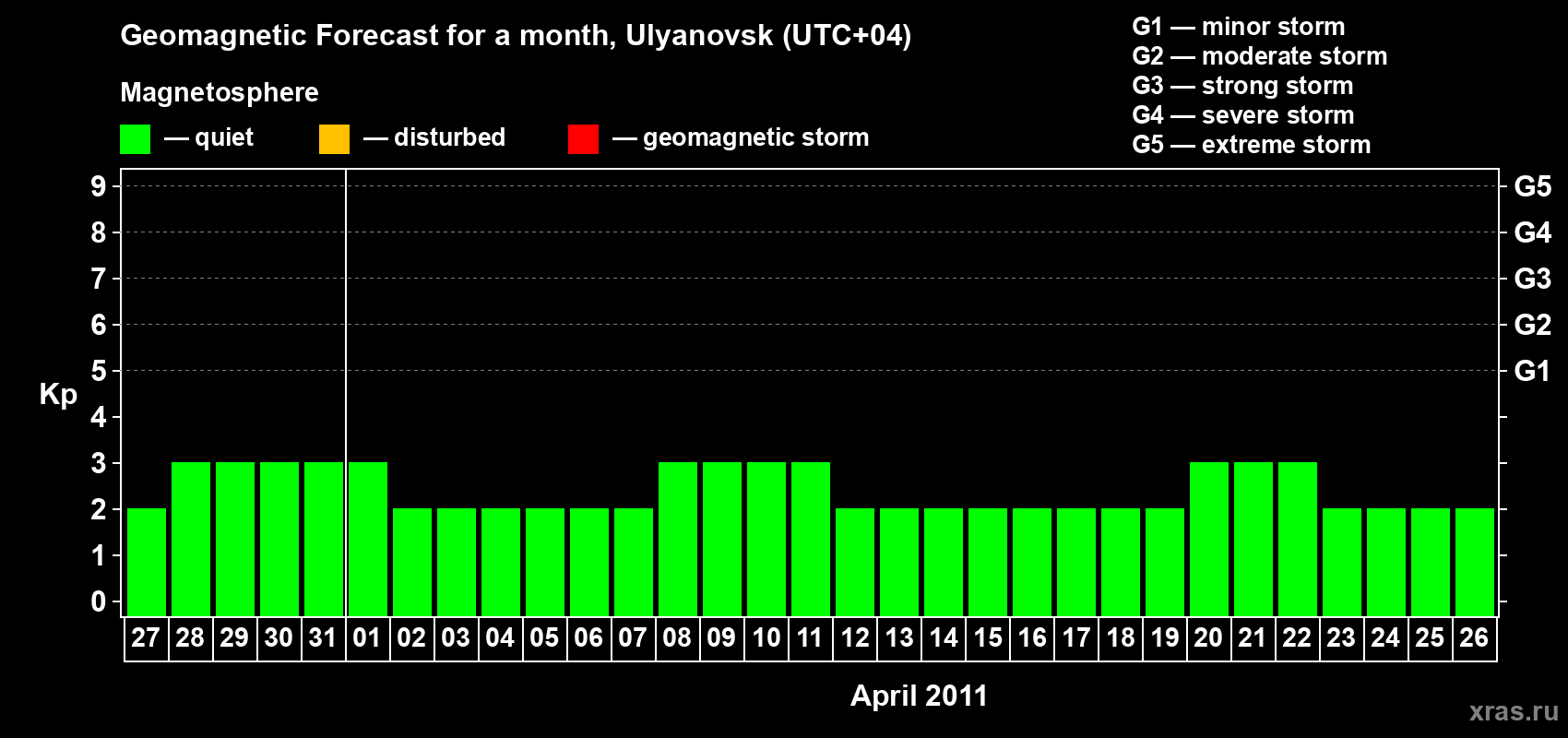The width and height of the screenshot is (1568, 738).
Task: Click the Kp axis value 5
Action: point(99,371)
